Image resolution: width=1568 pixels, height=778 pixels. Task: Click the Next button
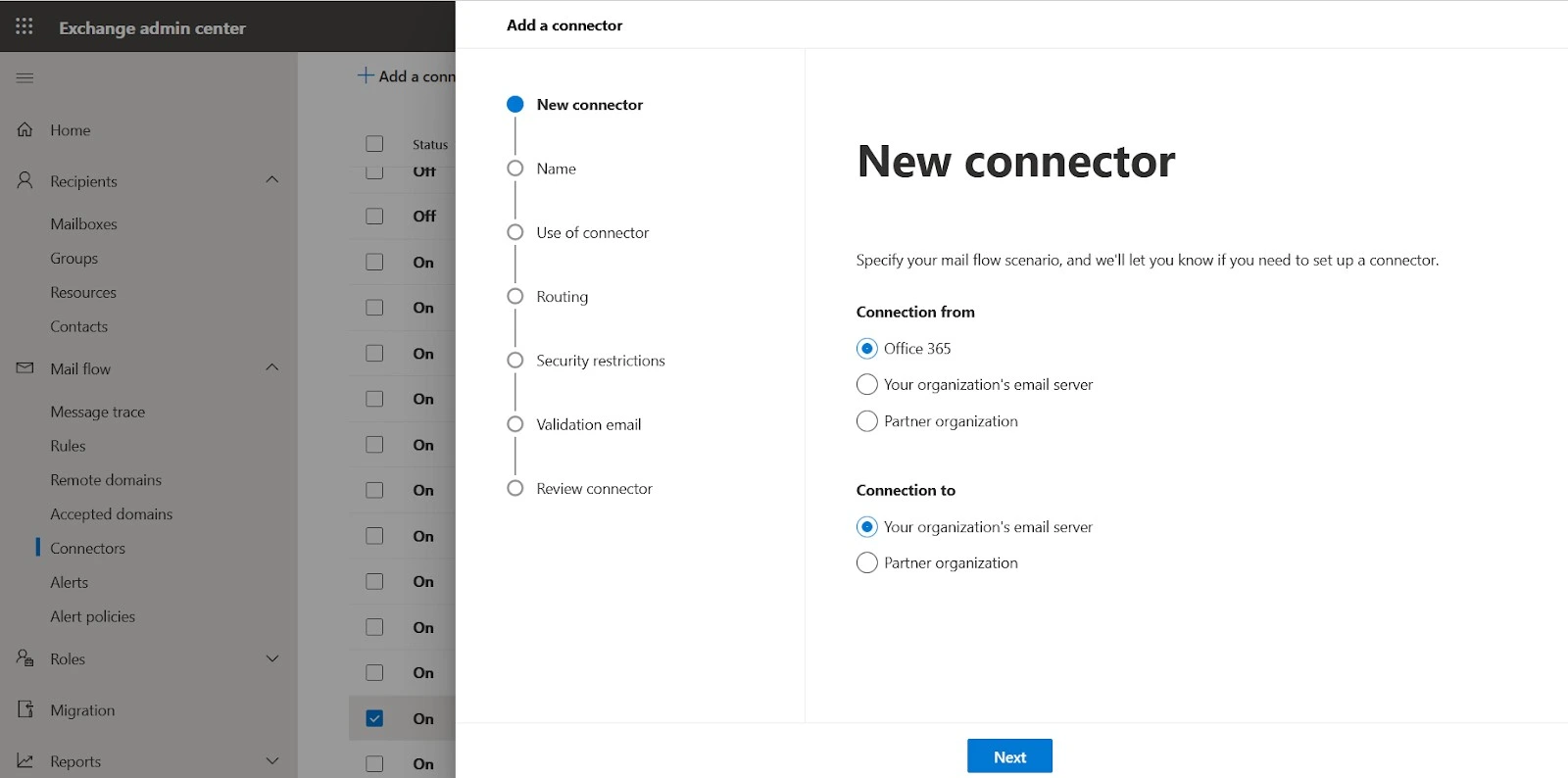pos(1009,756)
